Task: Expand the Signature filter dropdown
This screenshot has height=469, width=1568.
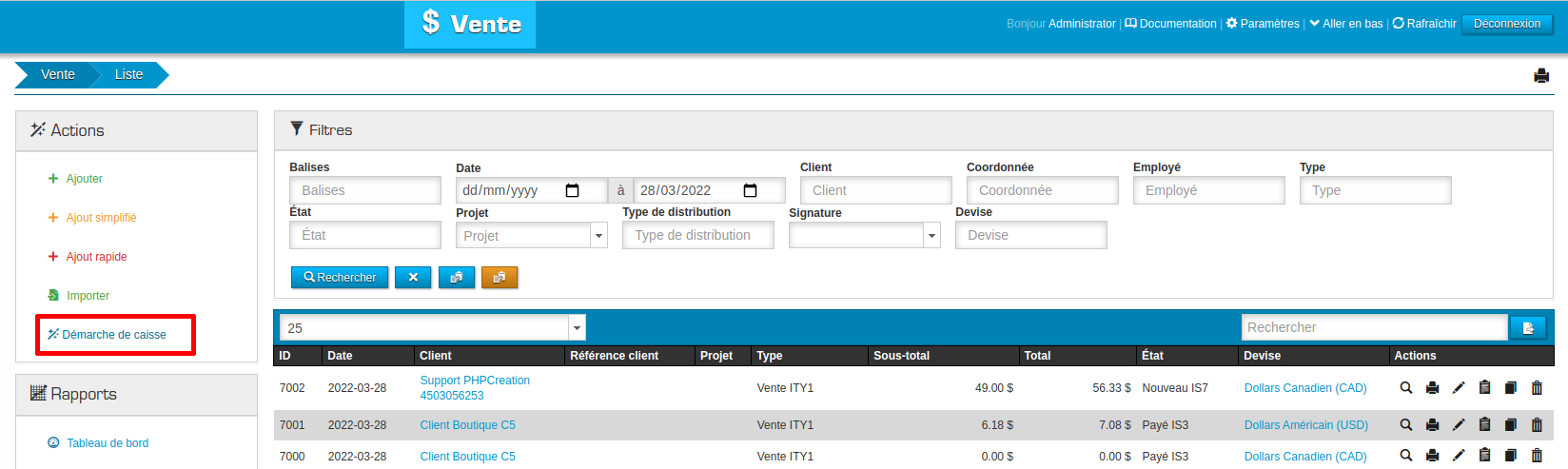Action: coord(931,236)
